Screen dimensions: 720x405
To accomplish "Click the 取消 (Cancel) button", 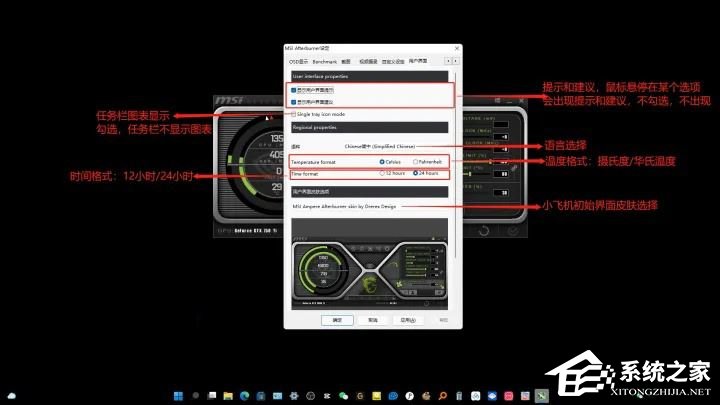I will (x=372, y=320).
